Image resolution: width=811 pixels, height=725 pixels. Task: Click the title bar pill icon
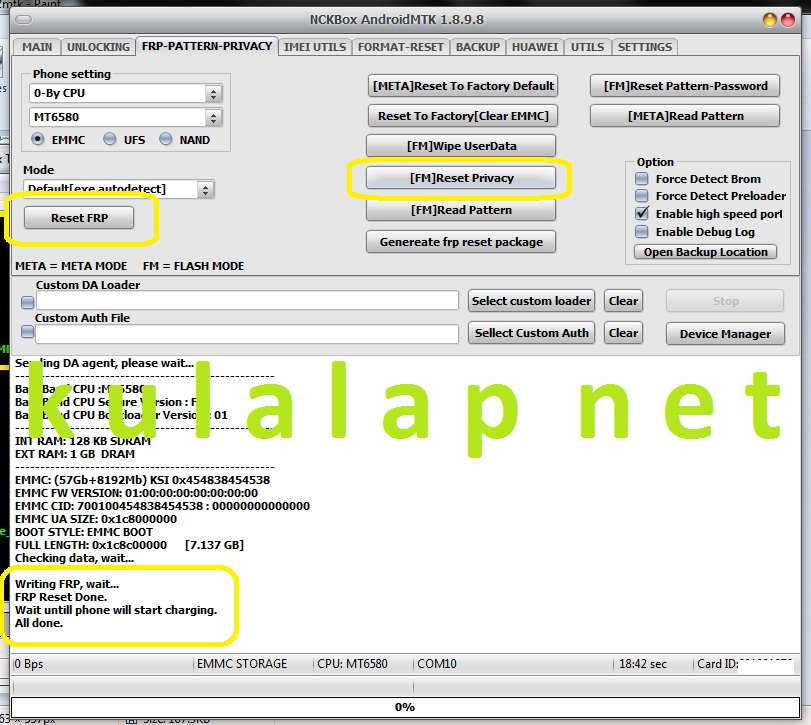pyautogui.click(x=24, y=20)
